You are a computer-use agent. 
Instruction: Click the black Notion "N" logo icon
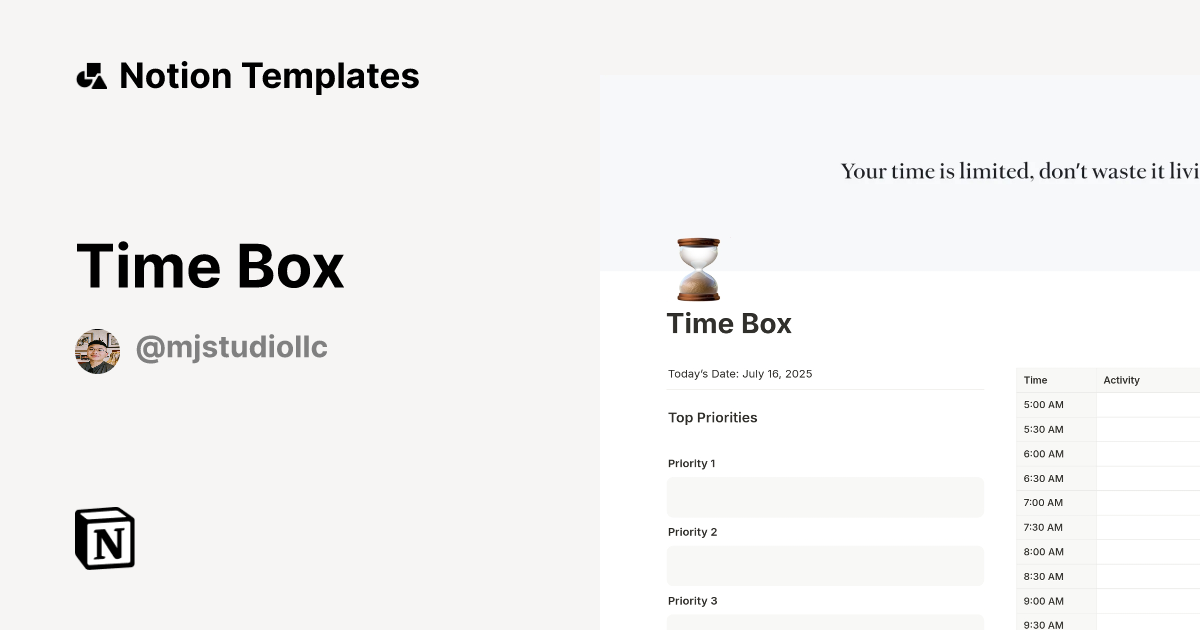pos(104,538)
